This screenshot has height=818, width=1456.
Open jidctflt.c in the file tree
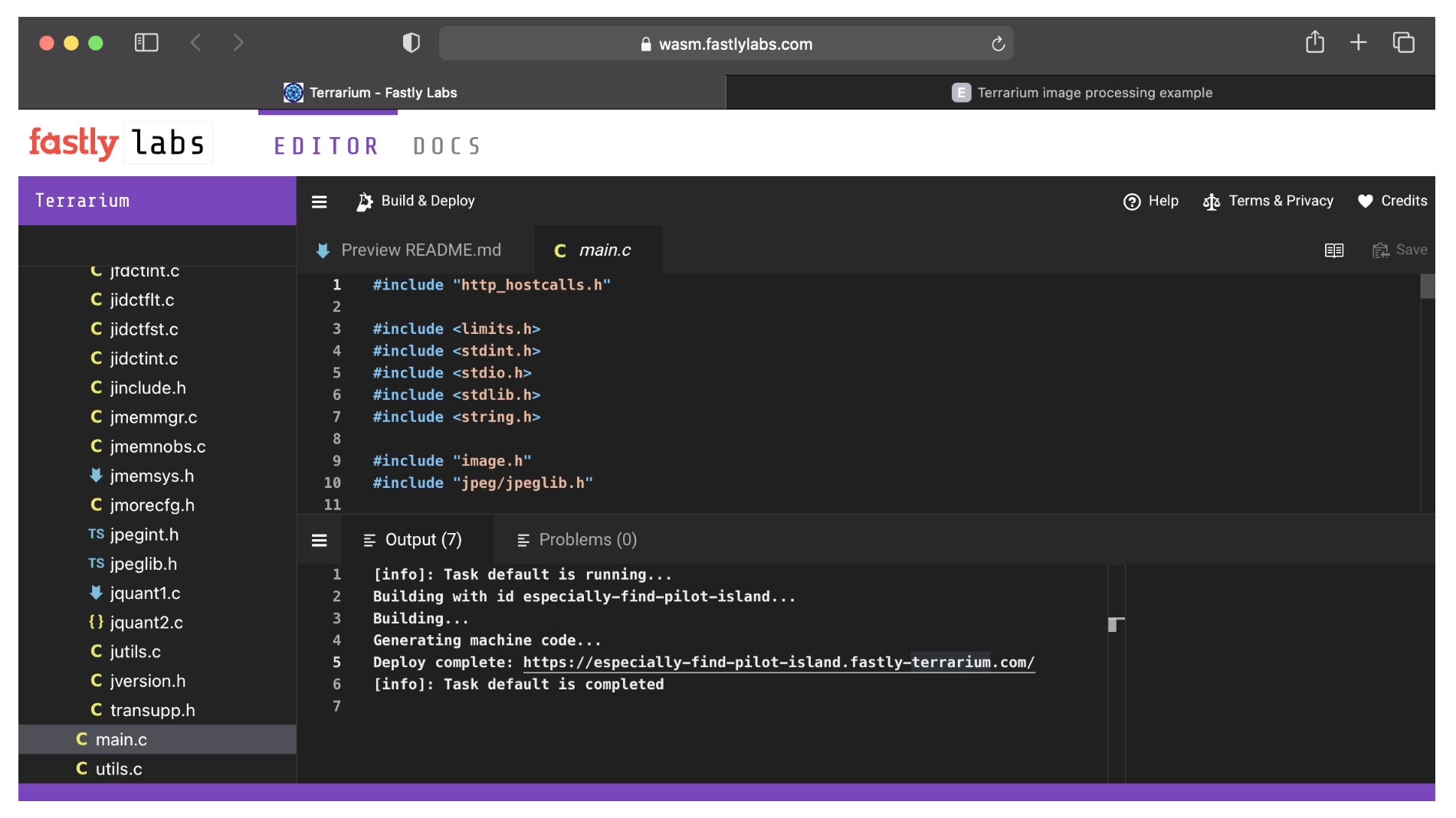pyautogui.click(x=157, y=300)
